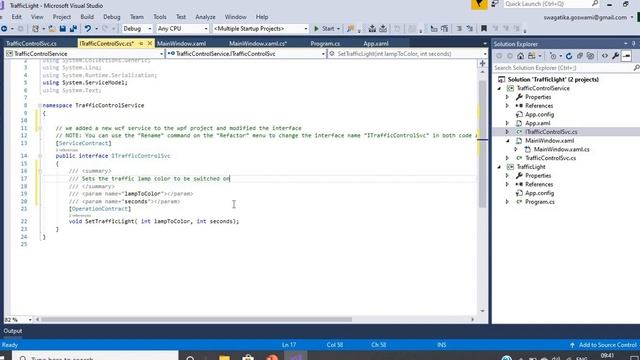Open File Explorer from the taskbar
This screenshot has height=360, width=640.
click(x=224, y=358)
